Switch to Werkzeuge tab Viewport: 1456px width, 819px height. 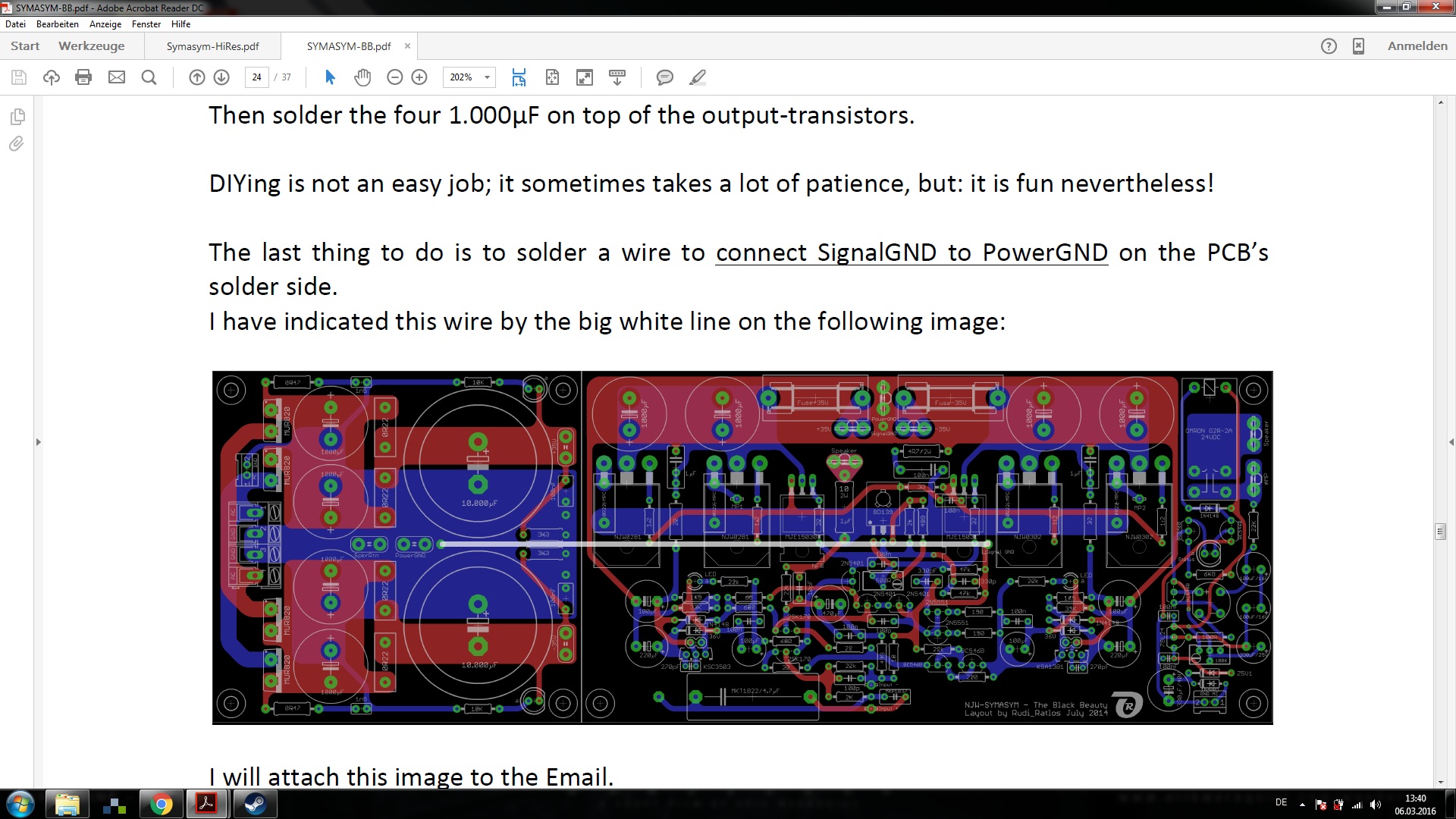tap(92, 46)
